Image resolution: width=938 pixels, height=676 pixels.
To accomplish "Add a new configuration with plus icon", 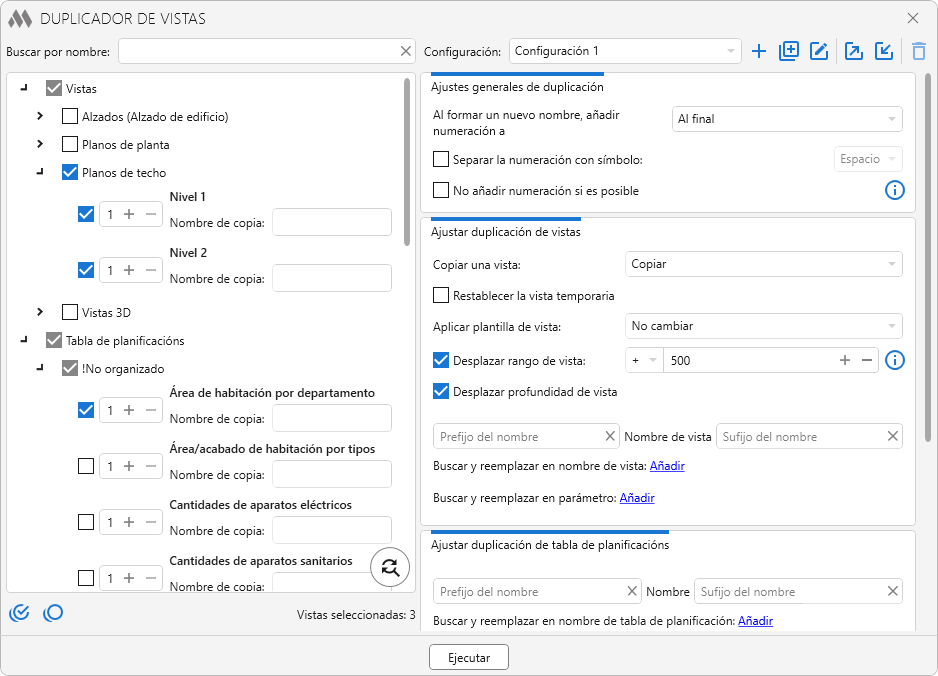I will point(759,51).
